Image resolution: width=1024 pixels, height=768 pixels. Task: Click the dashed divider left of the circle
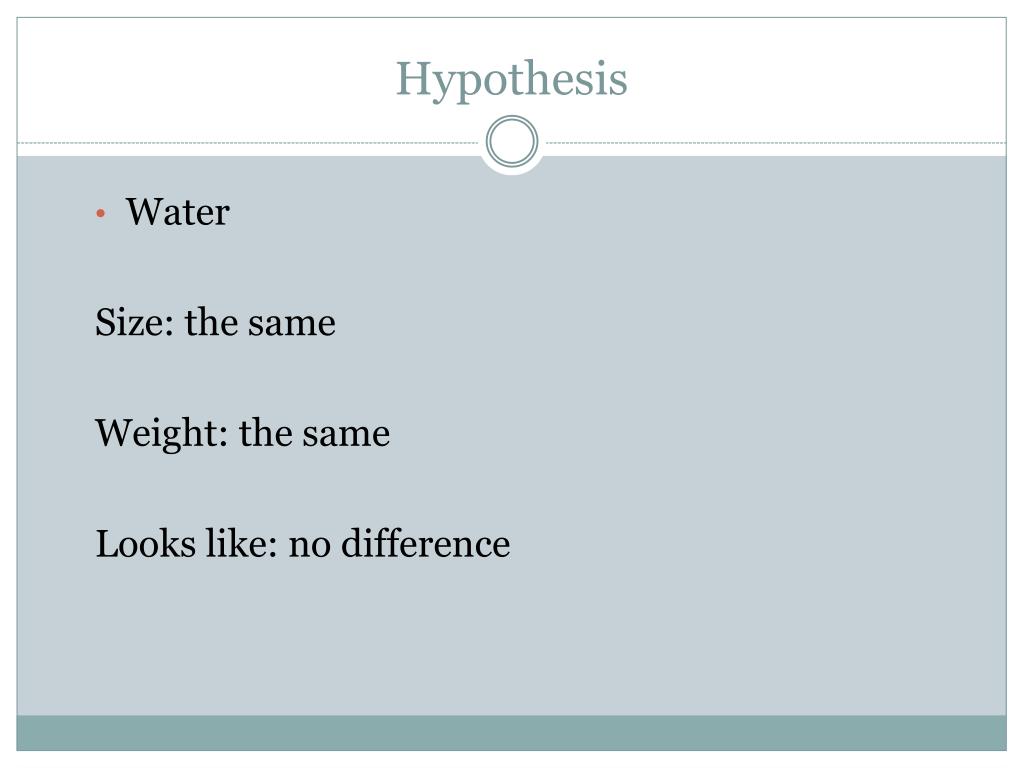point(248,142)
